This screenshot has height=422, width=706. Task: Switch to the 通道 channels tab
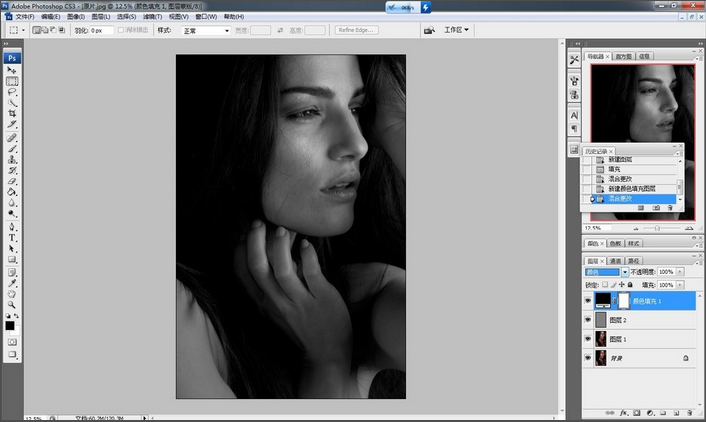[615, 261]
